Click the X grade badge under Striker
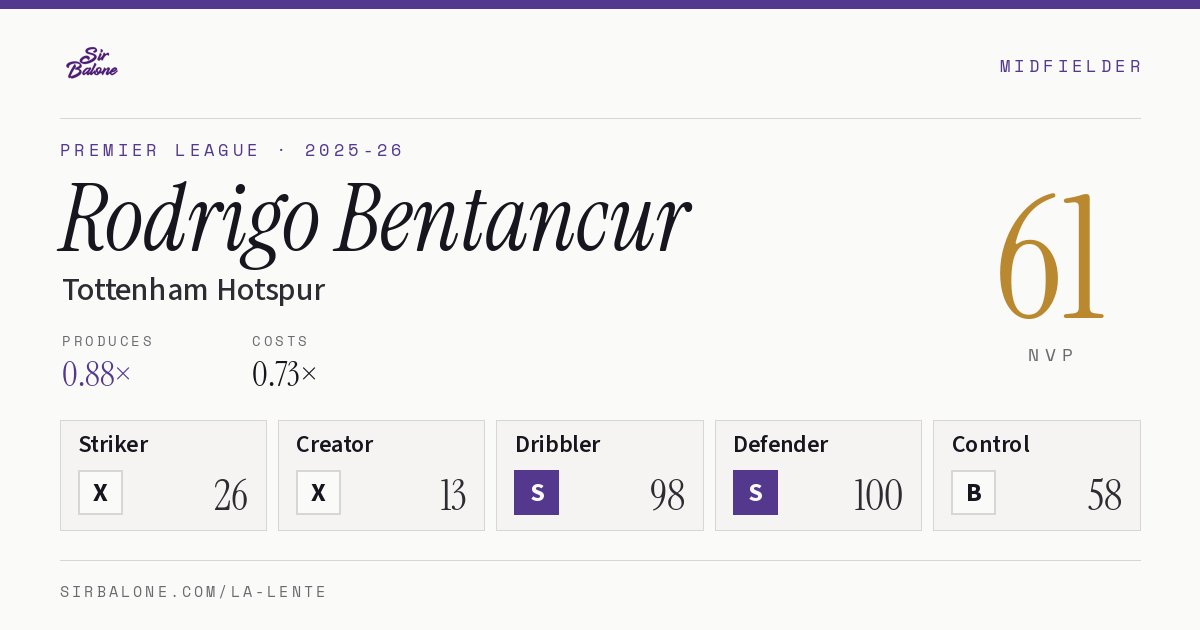1200x630 pixels. tap(100, 492)
